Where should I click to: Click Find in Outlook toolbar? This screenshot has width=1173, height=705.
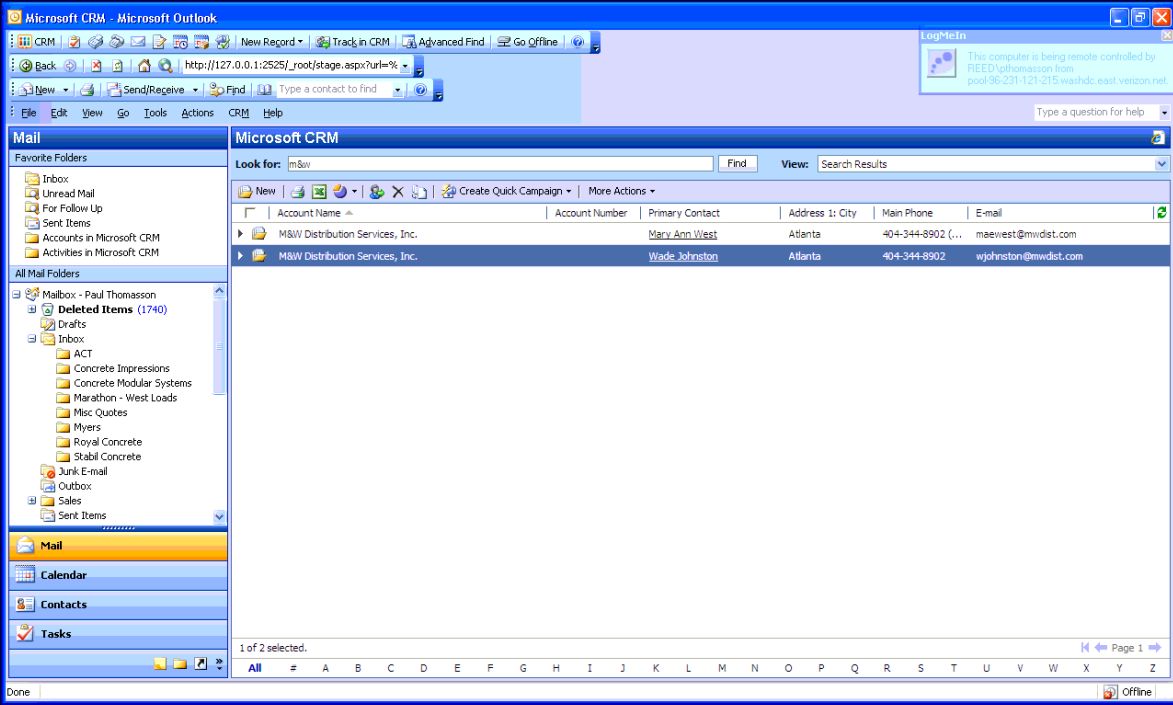228,90
